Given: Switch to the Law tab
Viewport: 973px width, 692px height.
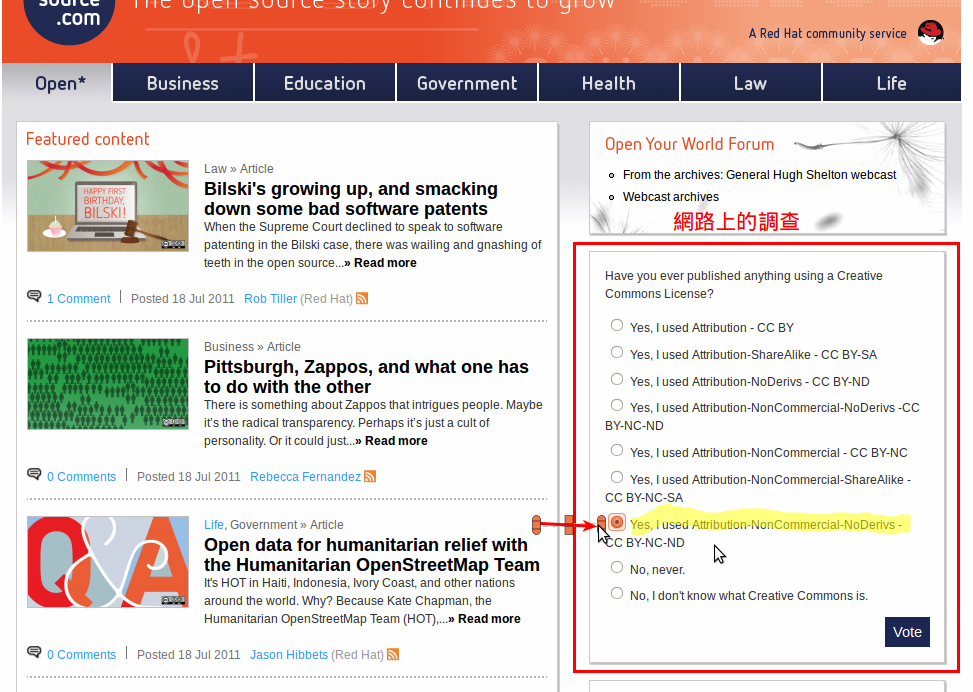Looking at the screenshot, I should 750,83.
